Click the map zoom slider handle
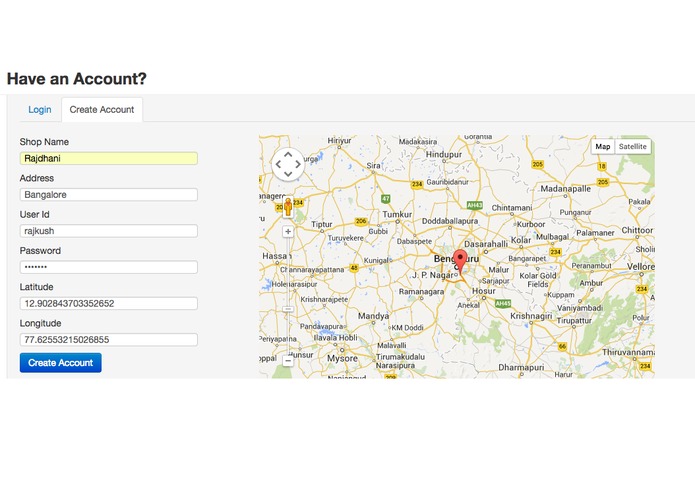Image resolution: width=695 pixels, height=494 pixels. (x=288, y=309)
